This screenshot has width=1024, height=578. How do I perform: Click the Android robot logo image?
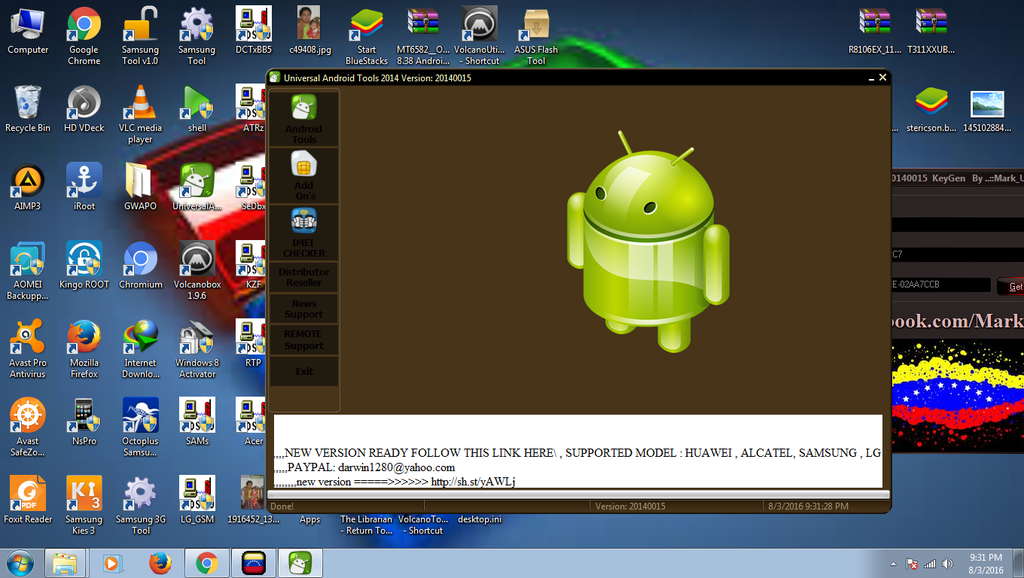pos(648,242)
